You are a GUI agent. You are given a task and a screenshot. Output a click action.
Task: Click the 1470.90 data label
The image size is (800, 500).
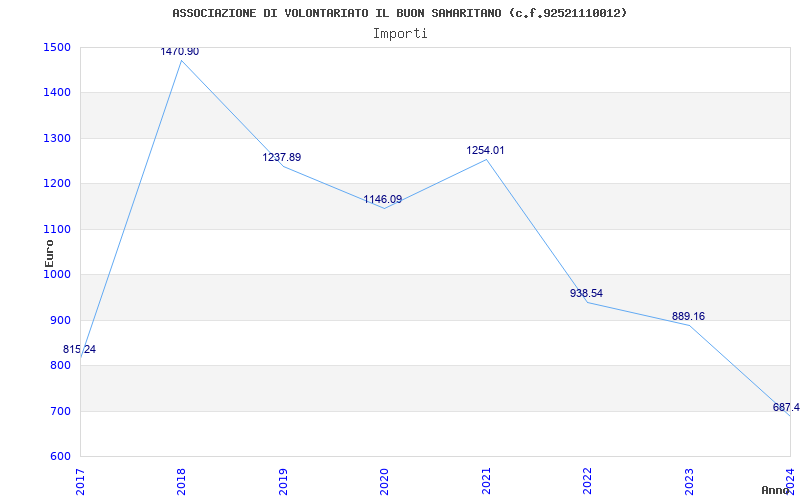(180, 52)
